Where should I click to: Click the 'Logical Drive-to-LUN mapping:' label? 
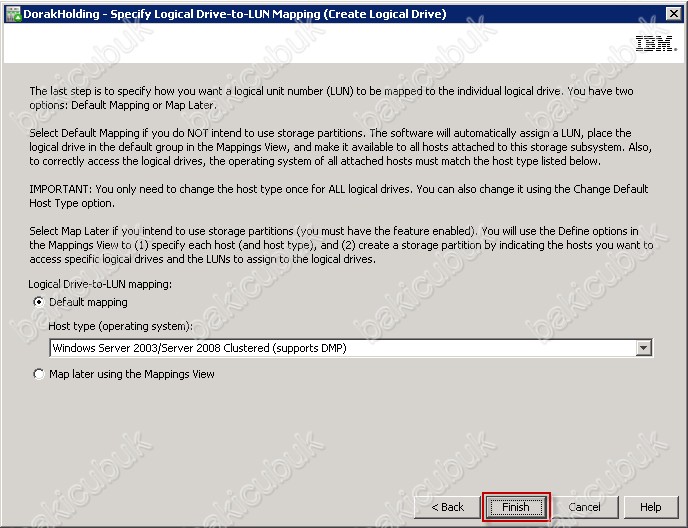pos(100,284)
